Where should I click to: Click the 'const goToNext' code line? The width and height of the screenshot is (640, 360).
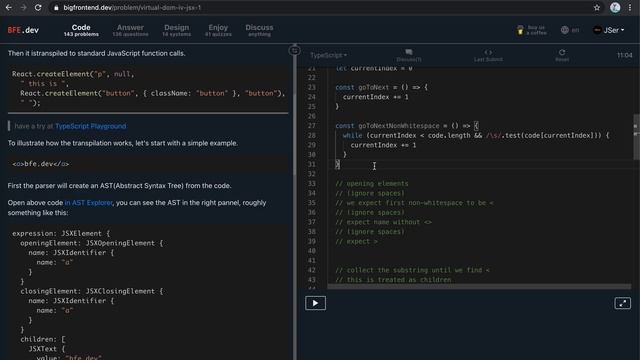[382, 87]
